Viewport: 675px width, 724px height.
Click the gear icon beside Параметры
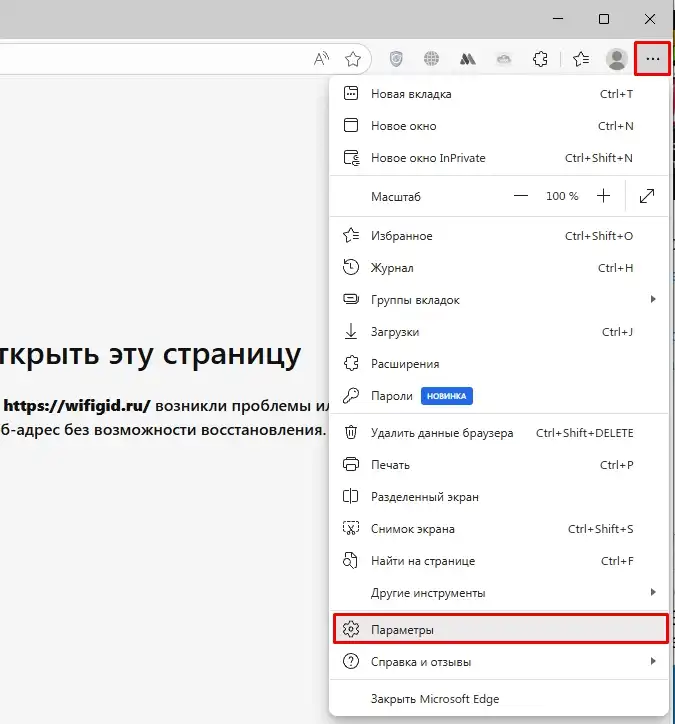(351, 629)
